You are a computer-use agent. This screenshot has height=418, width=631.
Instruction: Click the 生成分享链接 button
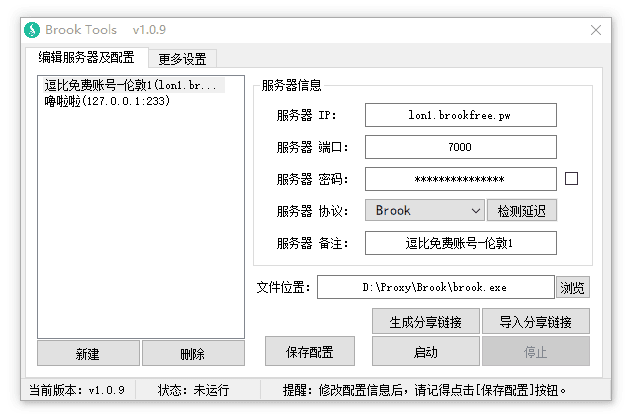[424, 322]
